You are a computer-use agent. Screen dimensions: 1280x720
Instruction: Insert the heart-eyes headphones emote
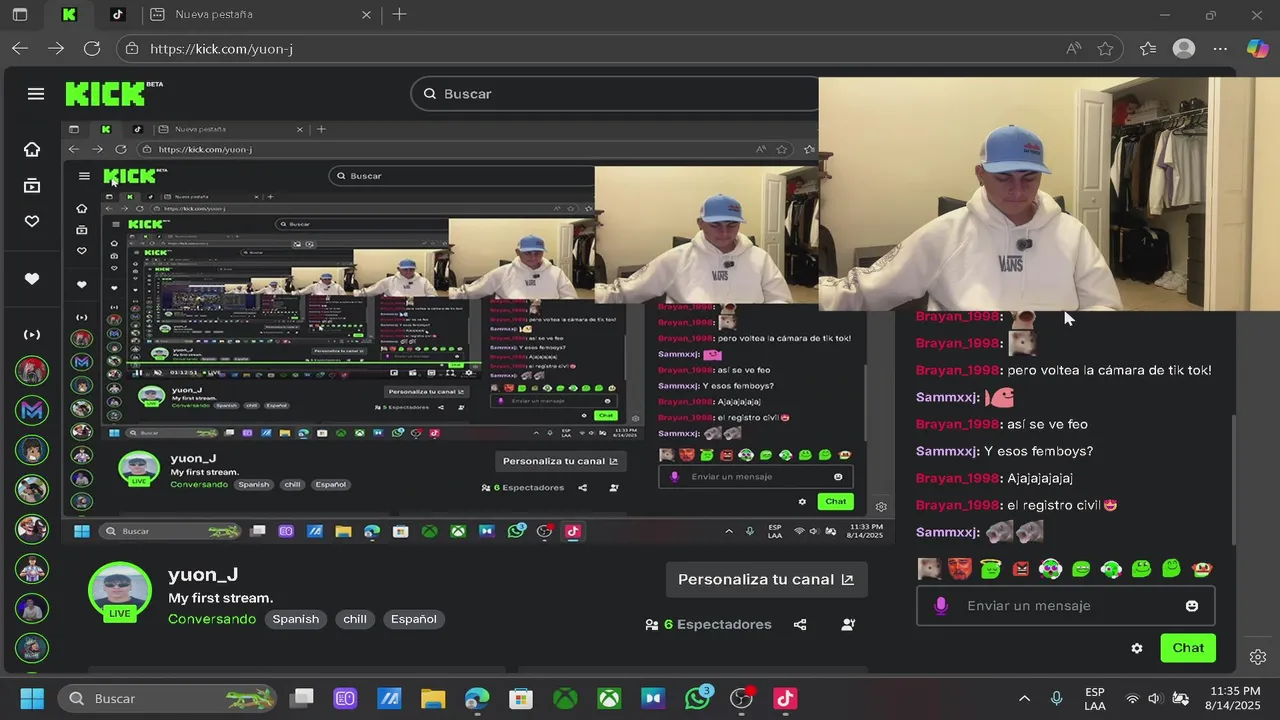coord(1051,569)
